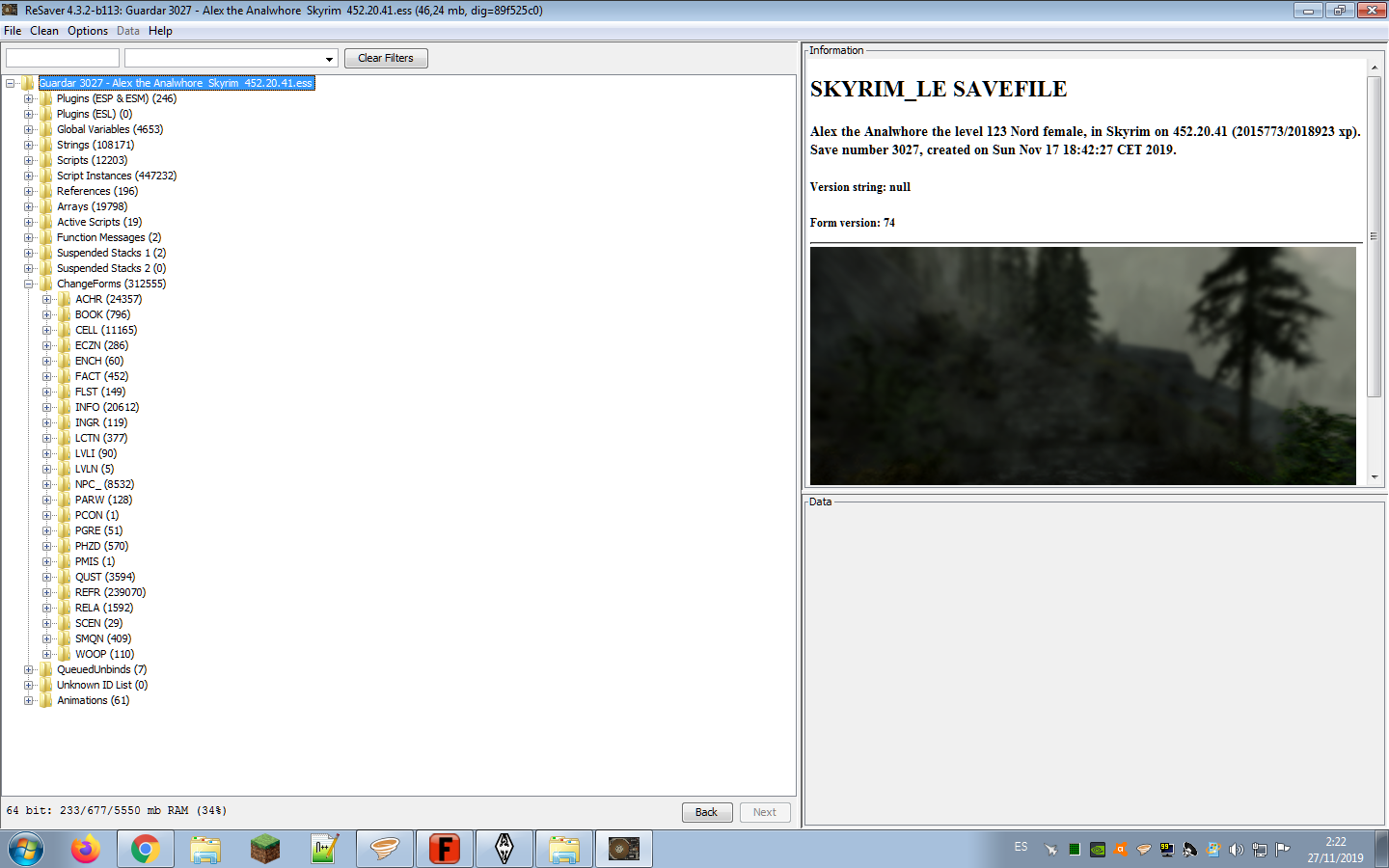Screen dimensions: 1389x868
Task: Open the Options menu
Action: pos(88,31)
